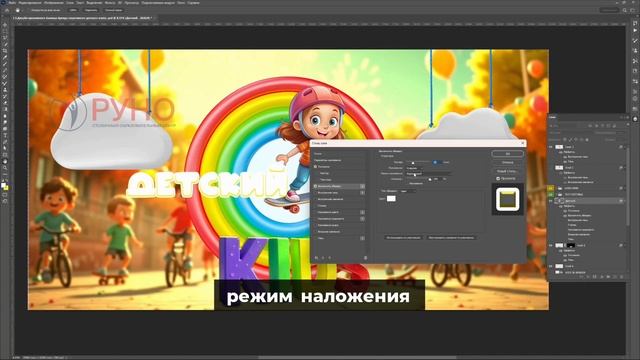The height and width of the screenshot is (360, 640).
Task: Select the Move tool in the left toolbar
Action: (x=4, y=25)
